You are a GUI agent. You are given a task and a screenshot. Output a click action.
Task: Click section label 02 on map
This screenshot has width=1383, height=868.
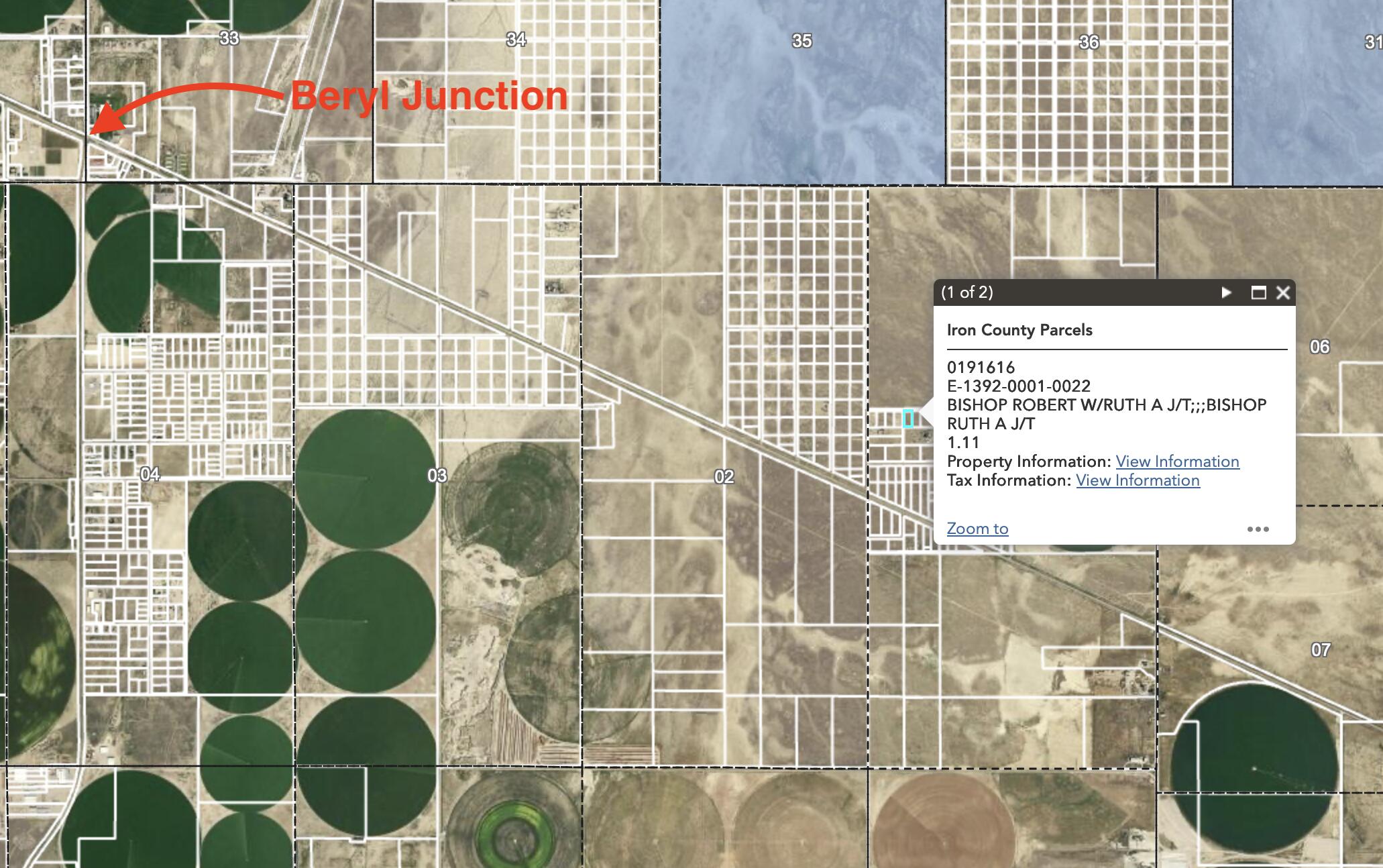click(x=724, y=477)
